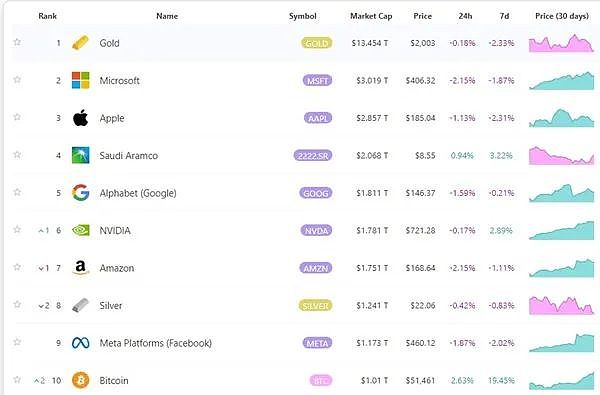Click the Gold bar icon
The image size is (600, 395).
pyautogui.click(x=80, y=43)
